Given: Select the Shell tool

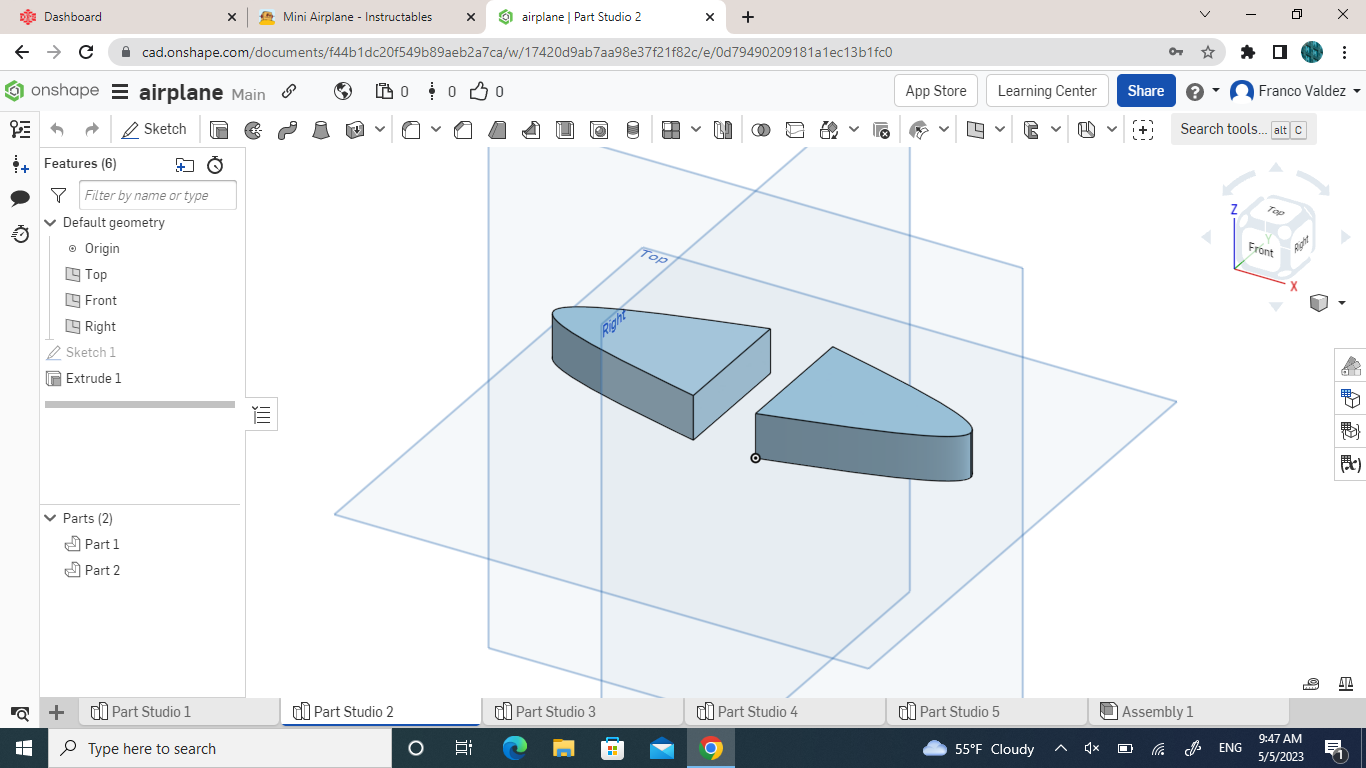Looking at the screenshot, I should (565, 130).
